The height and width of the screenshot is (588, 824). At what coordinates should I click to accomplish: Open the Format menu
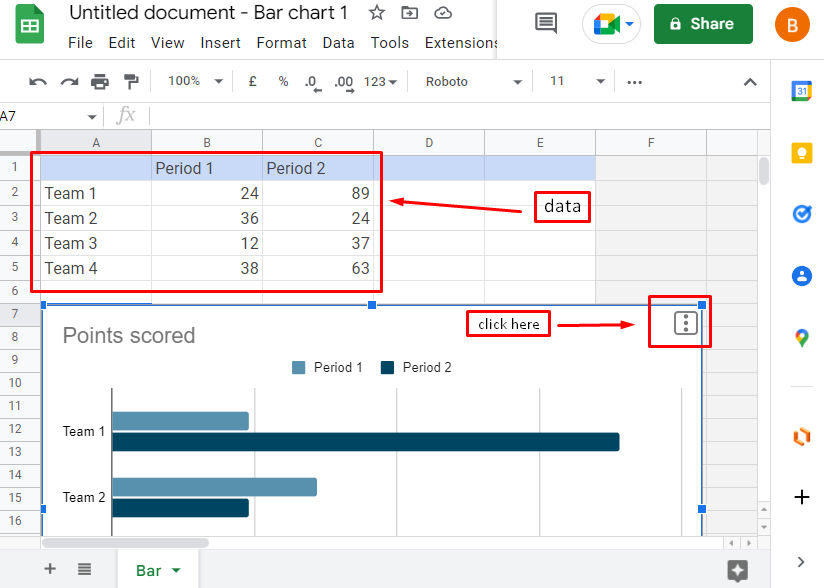click(282, 43)
